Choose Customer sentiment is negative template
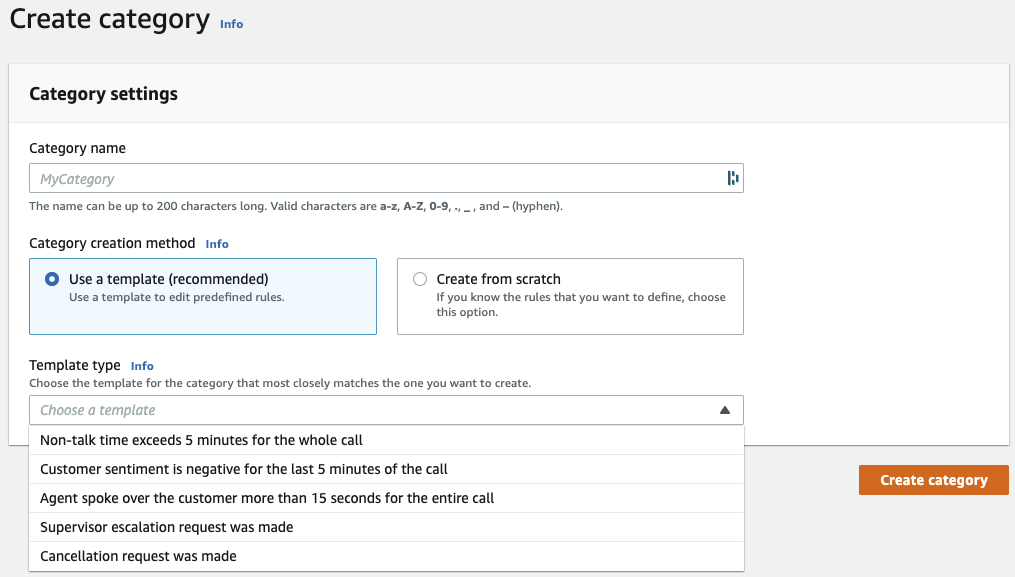This screenshot has width=1015, height=577. [243, 469]
